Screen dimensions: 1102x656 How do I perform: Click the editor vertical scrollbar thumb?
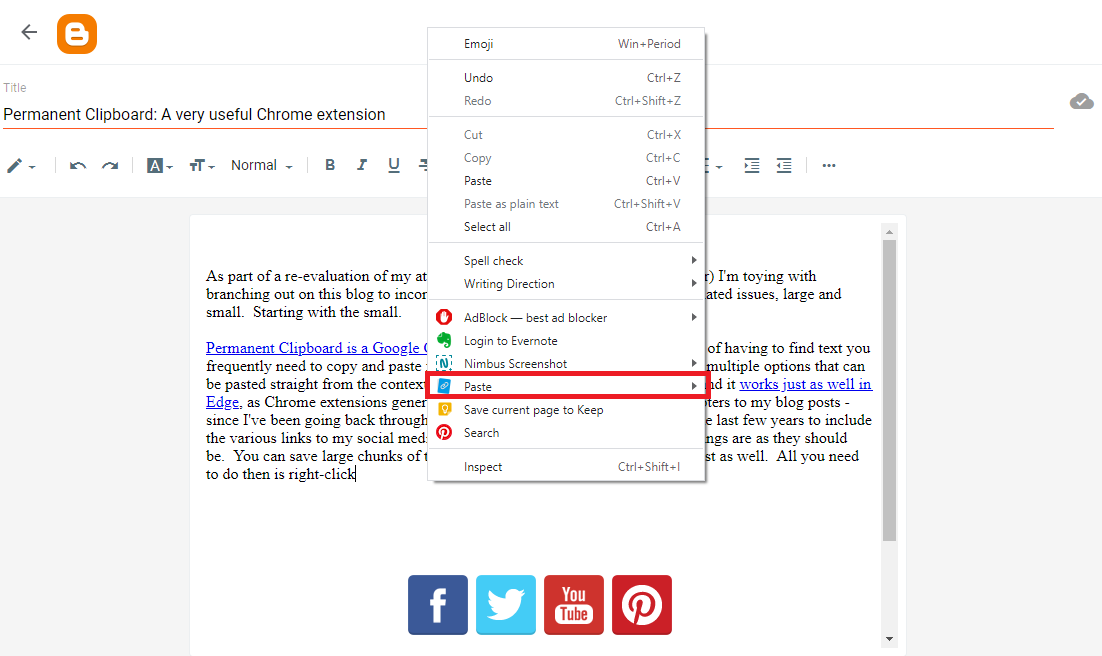coord(889,390)
